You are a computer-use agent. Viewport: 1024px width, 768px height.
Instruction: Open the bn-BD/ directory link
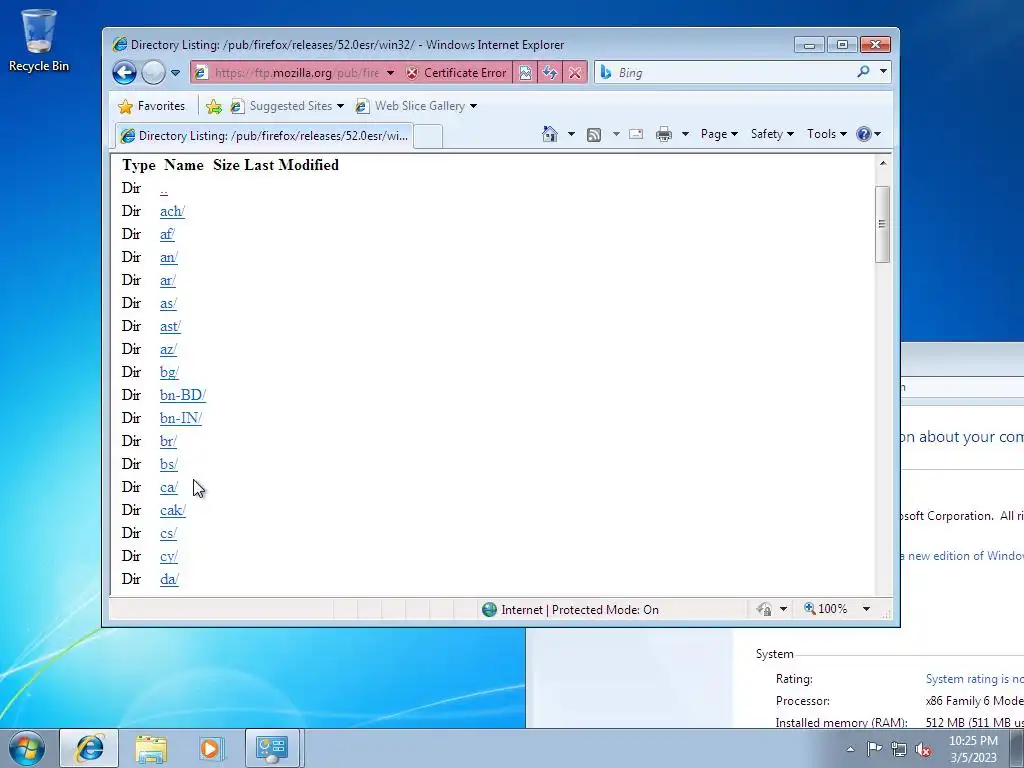coord(183,395)
